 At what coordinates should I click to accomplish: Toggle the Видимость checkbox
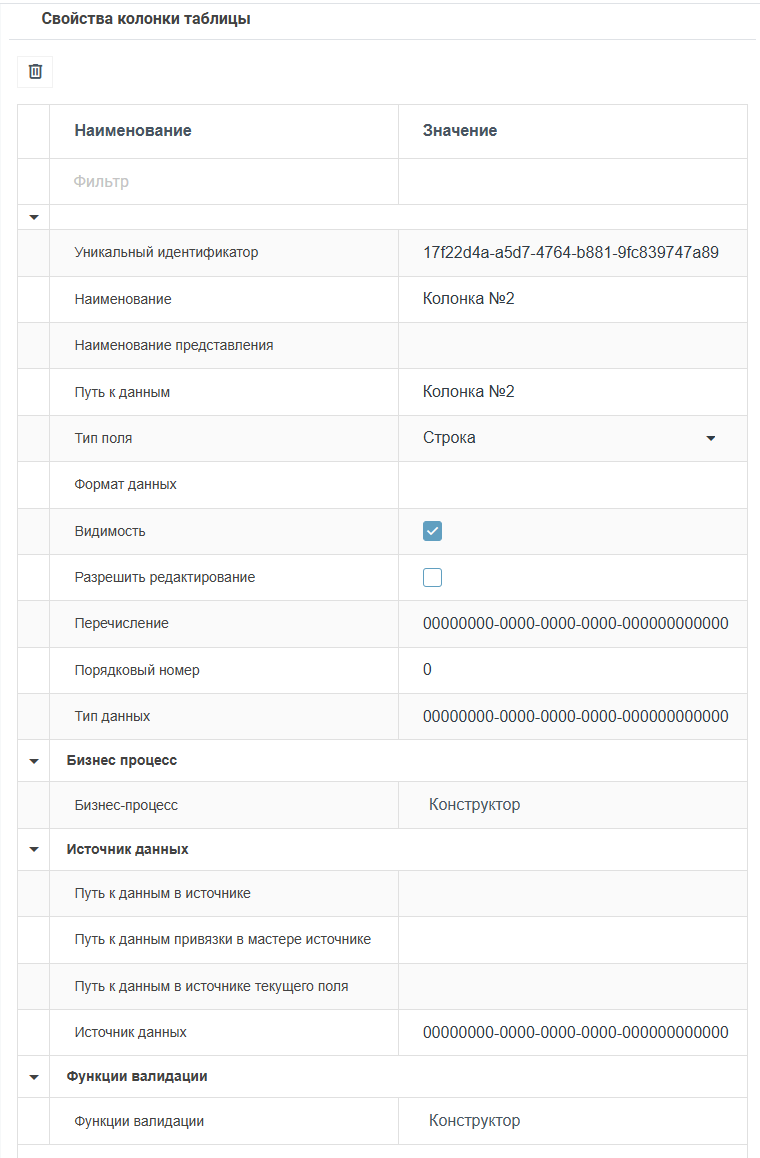[432, 531]
